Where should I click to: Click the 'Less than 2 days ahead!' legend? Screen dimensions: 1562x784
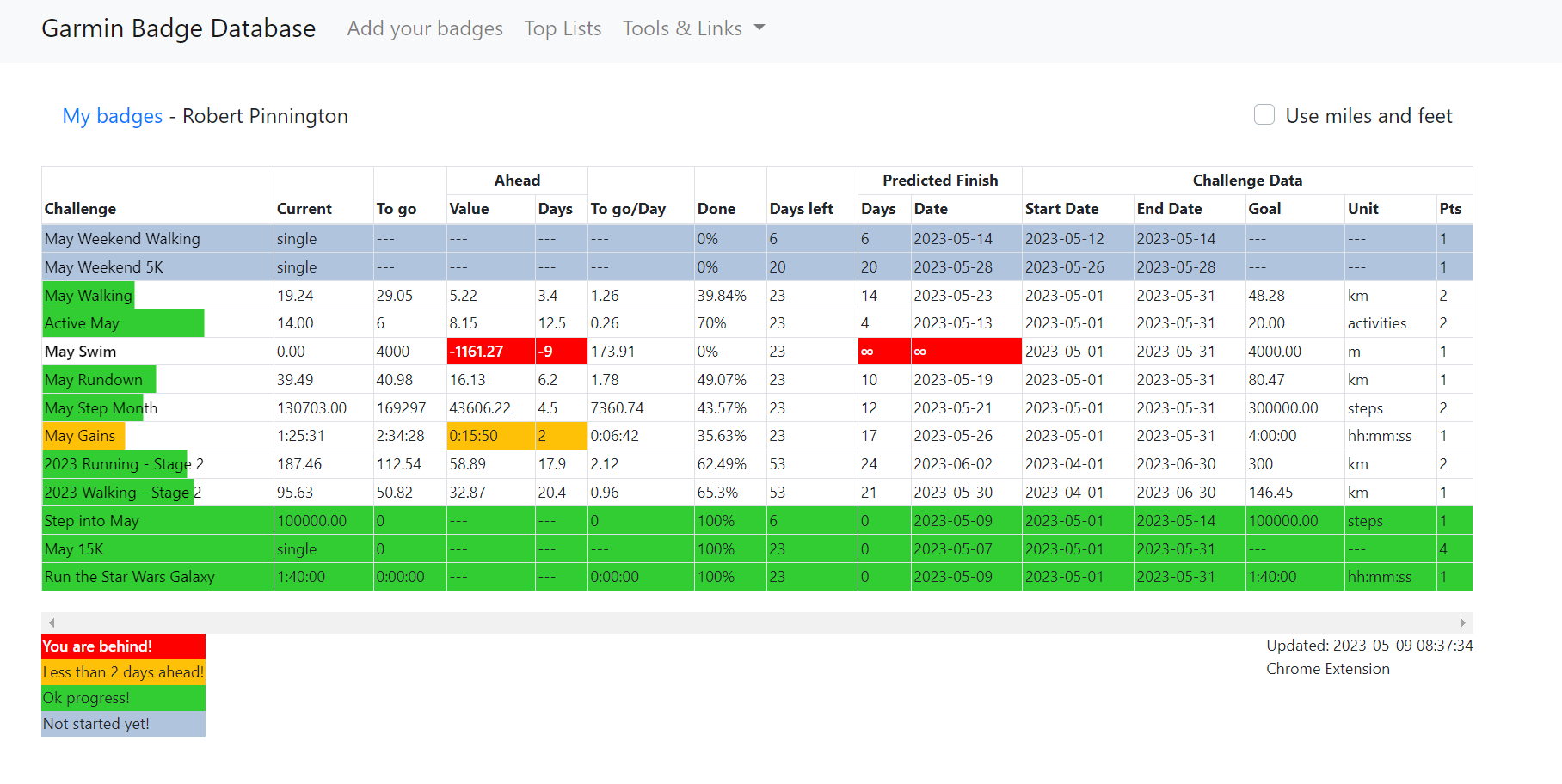tap(123, 672)
